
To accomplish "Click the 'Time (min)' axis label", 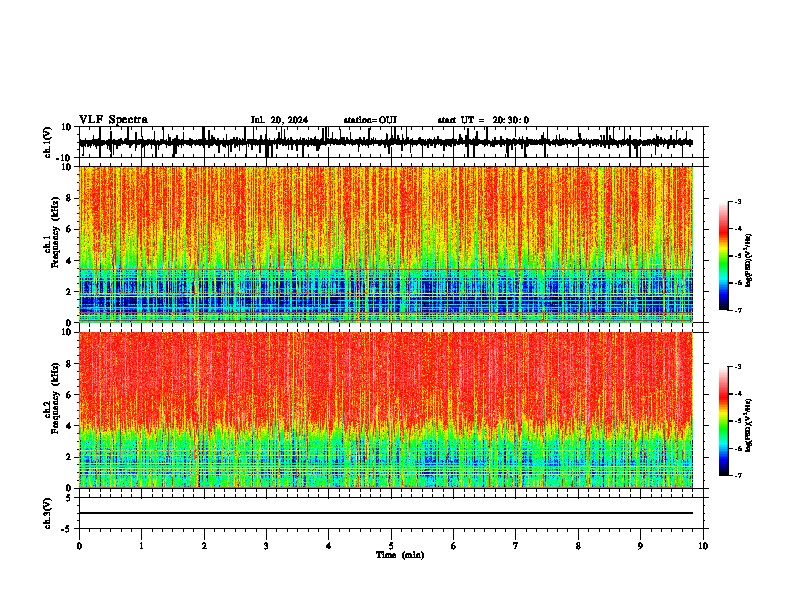I will [x=400, y=555].
